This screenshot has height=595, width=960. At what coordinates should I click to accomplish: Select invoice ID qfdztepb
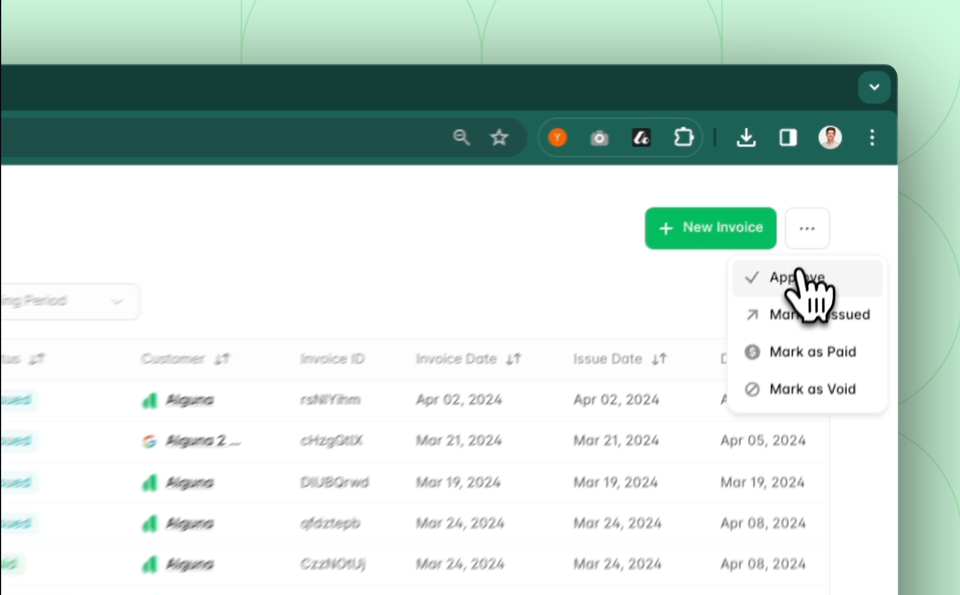(x=330, y=523)
